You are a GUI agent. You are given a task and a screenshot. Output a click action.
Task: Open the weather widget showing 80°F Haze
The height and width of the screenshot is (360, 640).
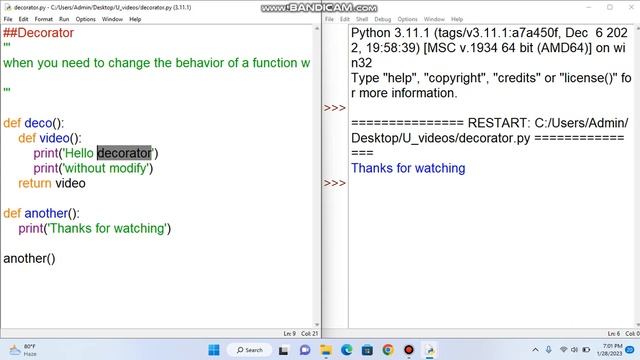23,350
